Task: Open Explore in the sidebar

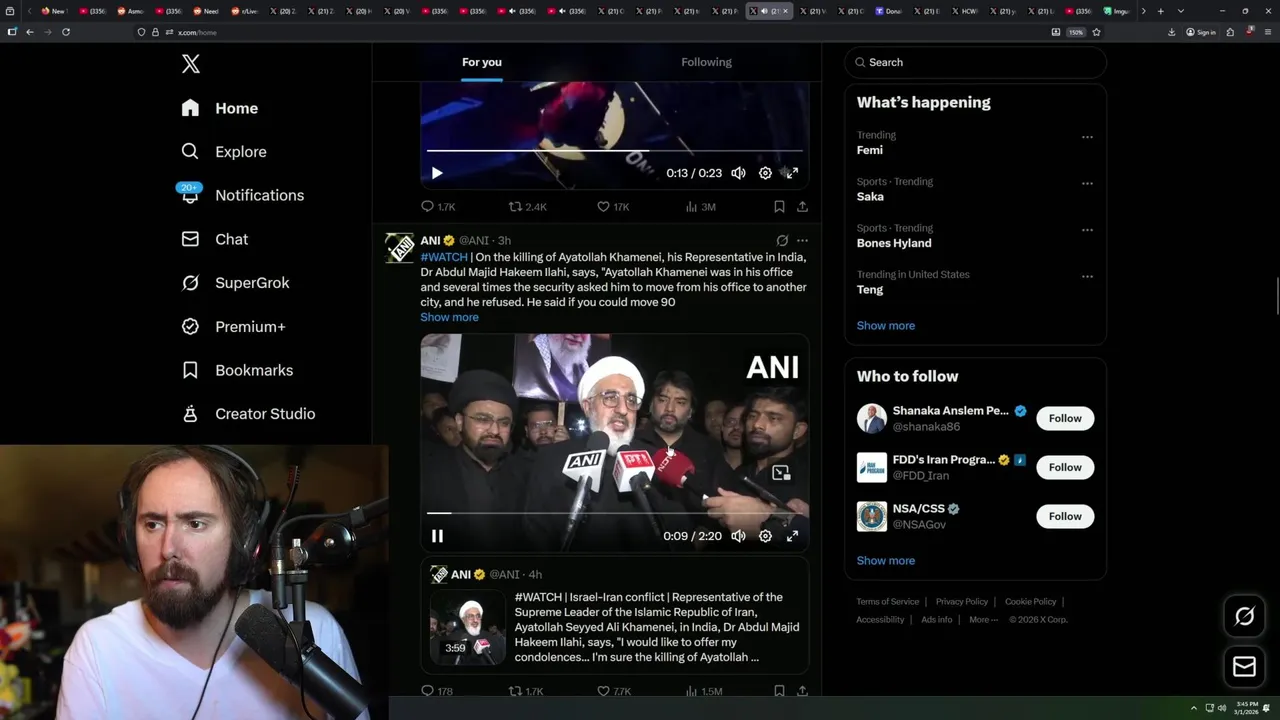Action: [x=224, y=152]
